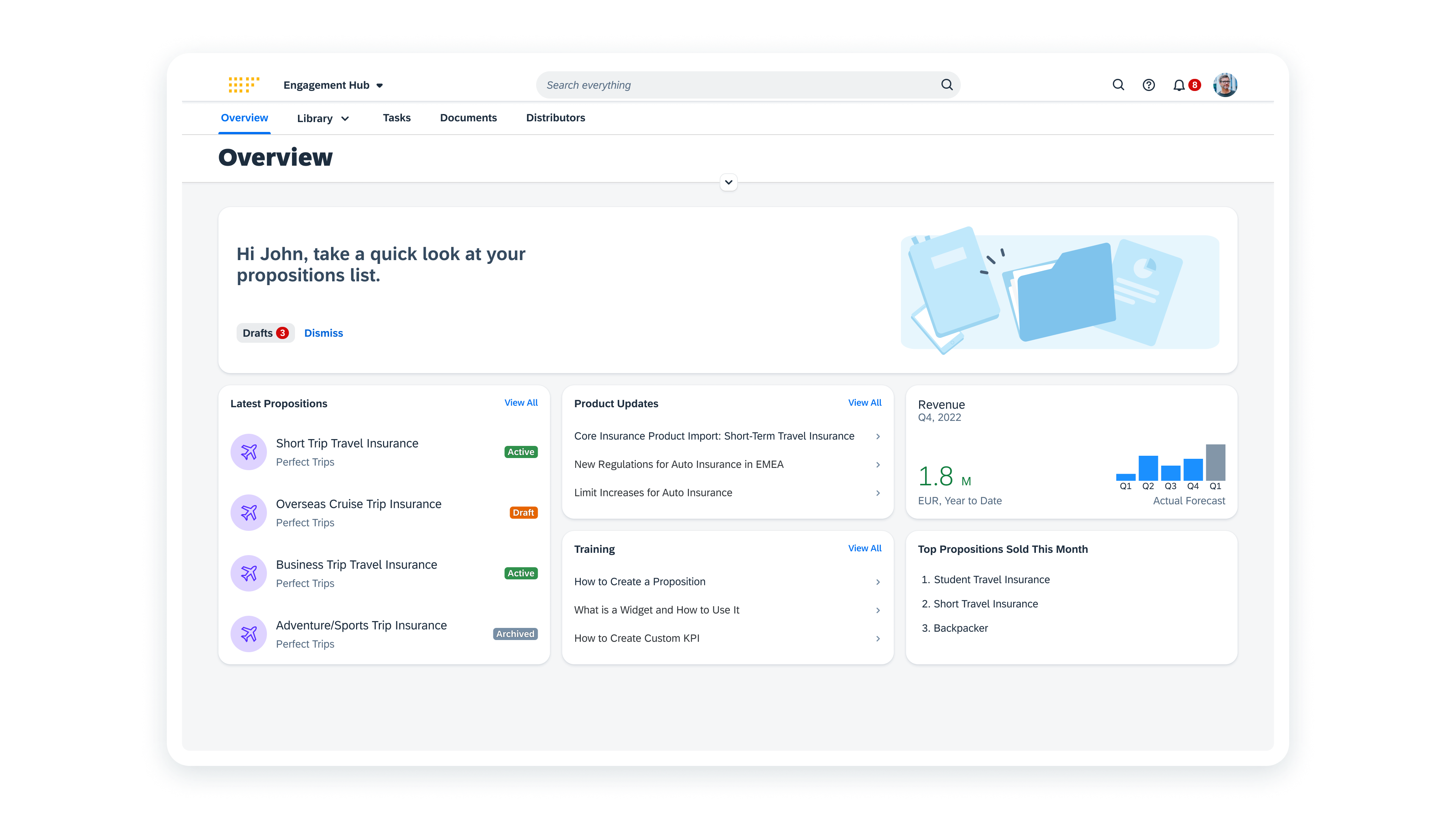Collapse the Overview header with the chevron button

click(x=728, y=182)
